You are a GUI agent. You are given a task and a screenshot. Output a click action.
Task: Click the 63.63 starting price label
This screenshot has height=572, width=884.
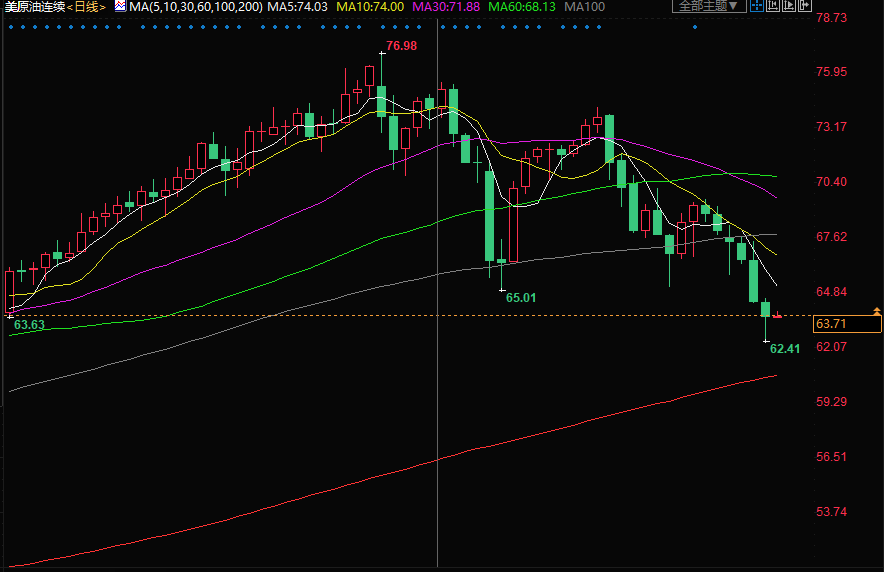[x=29, y=325]
